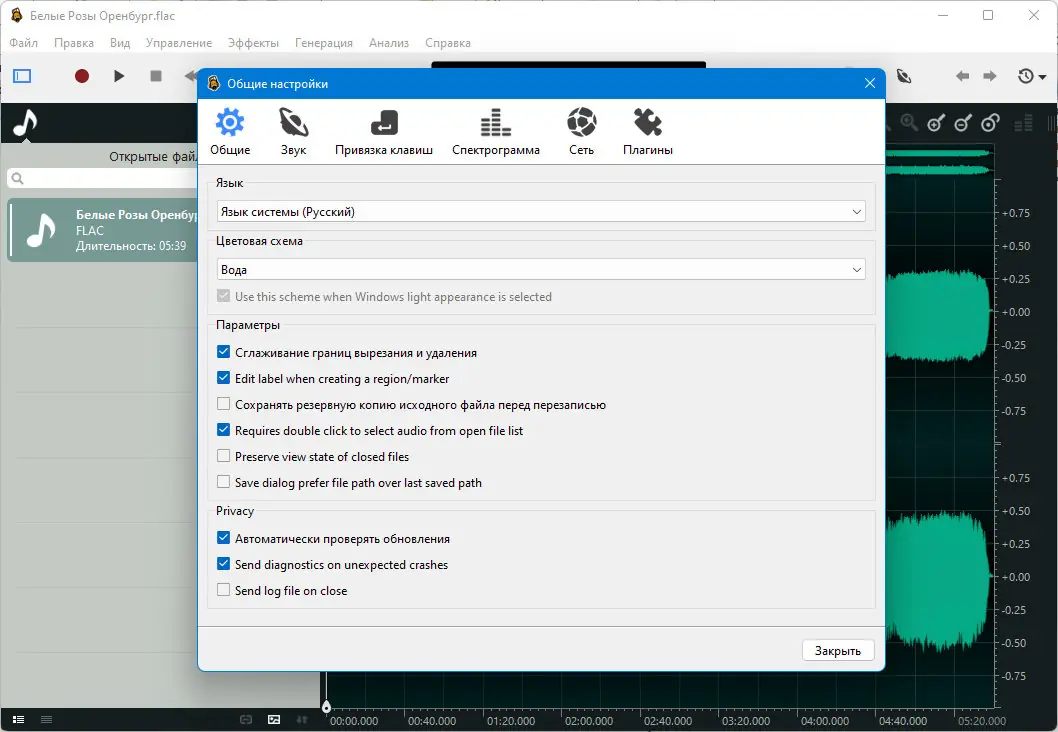
Task: Open the Генерация menu
Action: [324, 43]
